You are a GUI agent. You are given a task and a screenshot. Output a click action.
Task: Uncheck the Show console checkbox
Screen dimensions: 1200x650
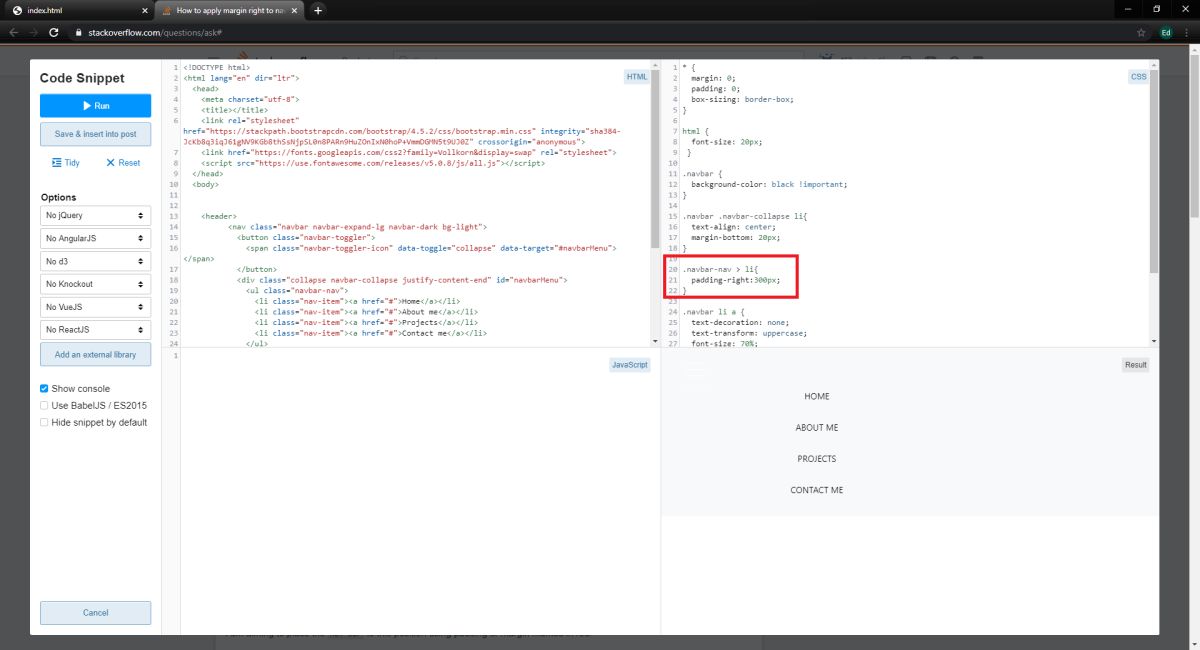[x=44, y=388]
